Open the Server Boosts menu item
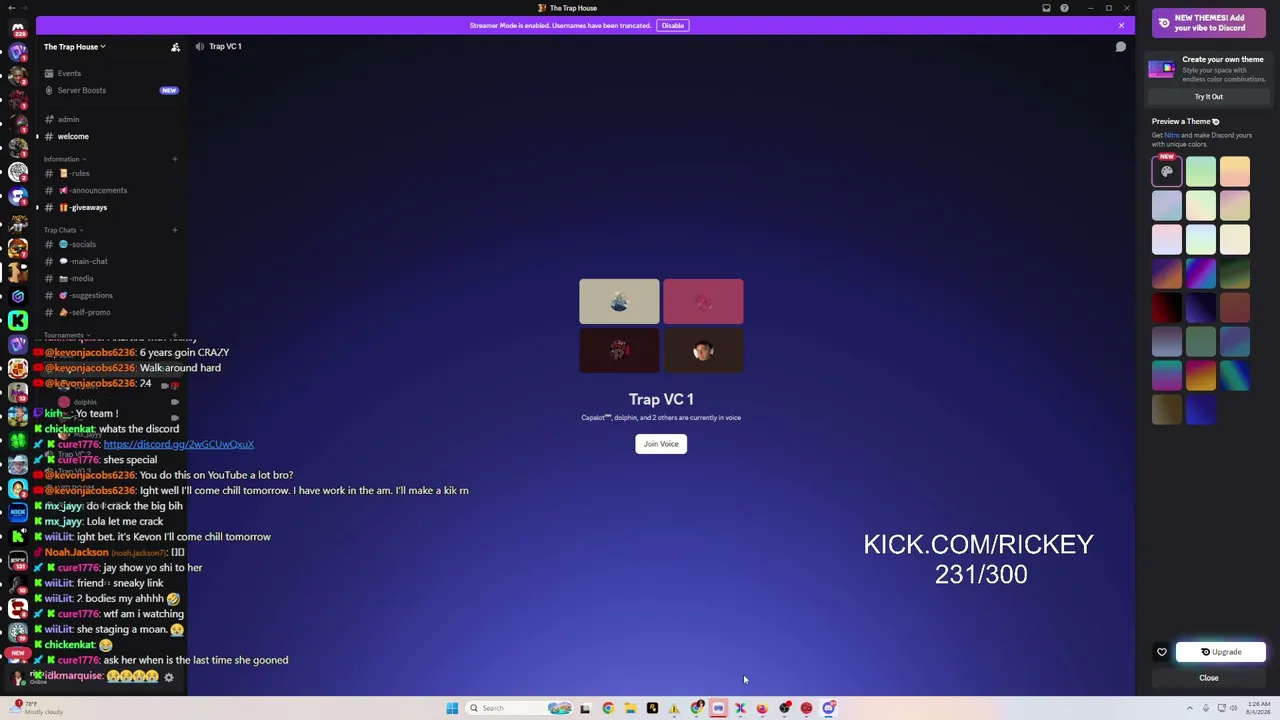The image size is (1280, 720). 110,90
